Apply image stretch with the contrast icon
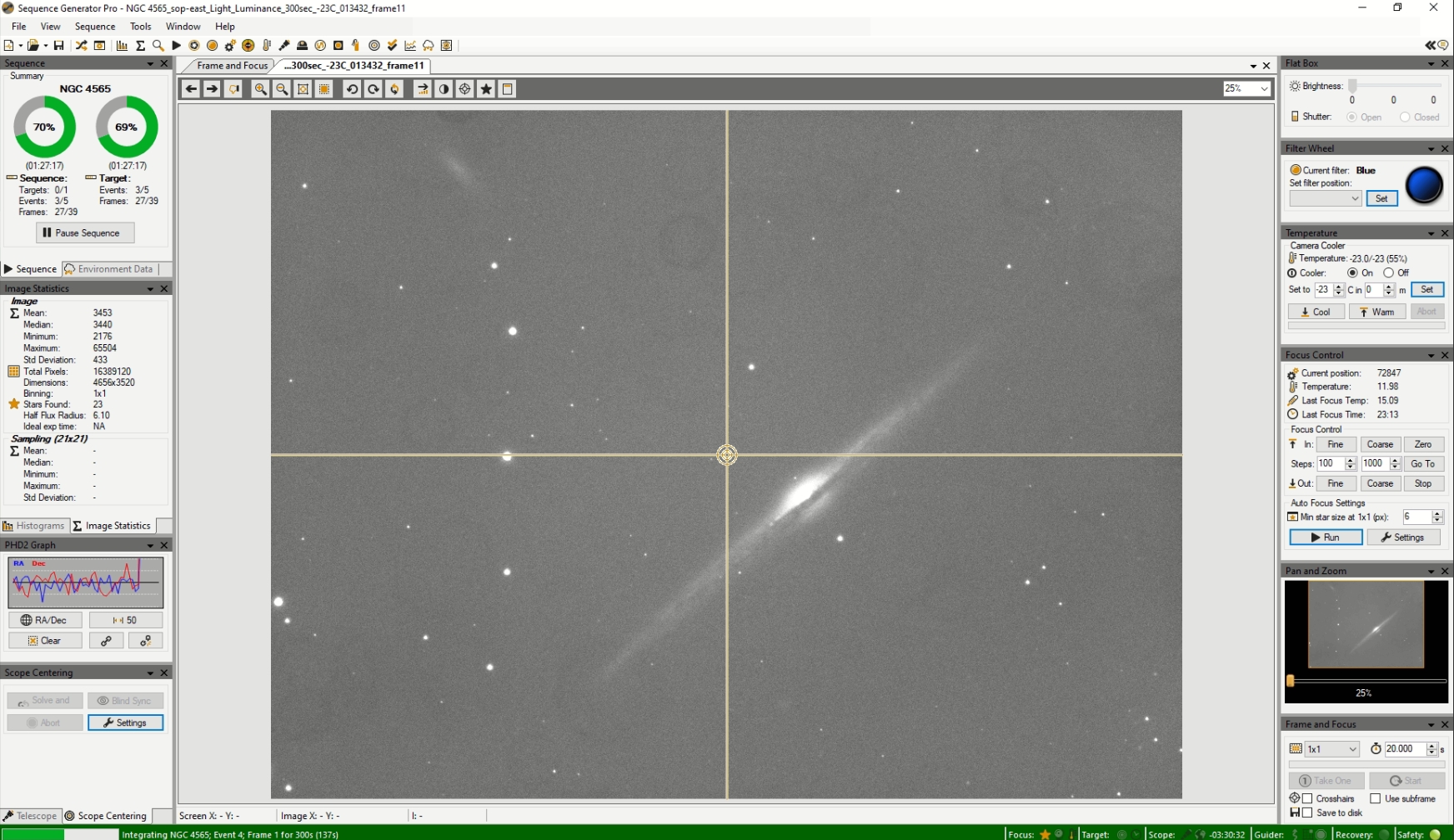This screenshot has width=1454, height=840. click(x=444, y=89)
